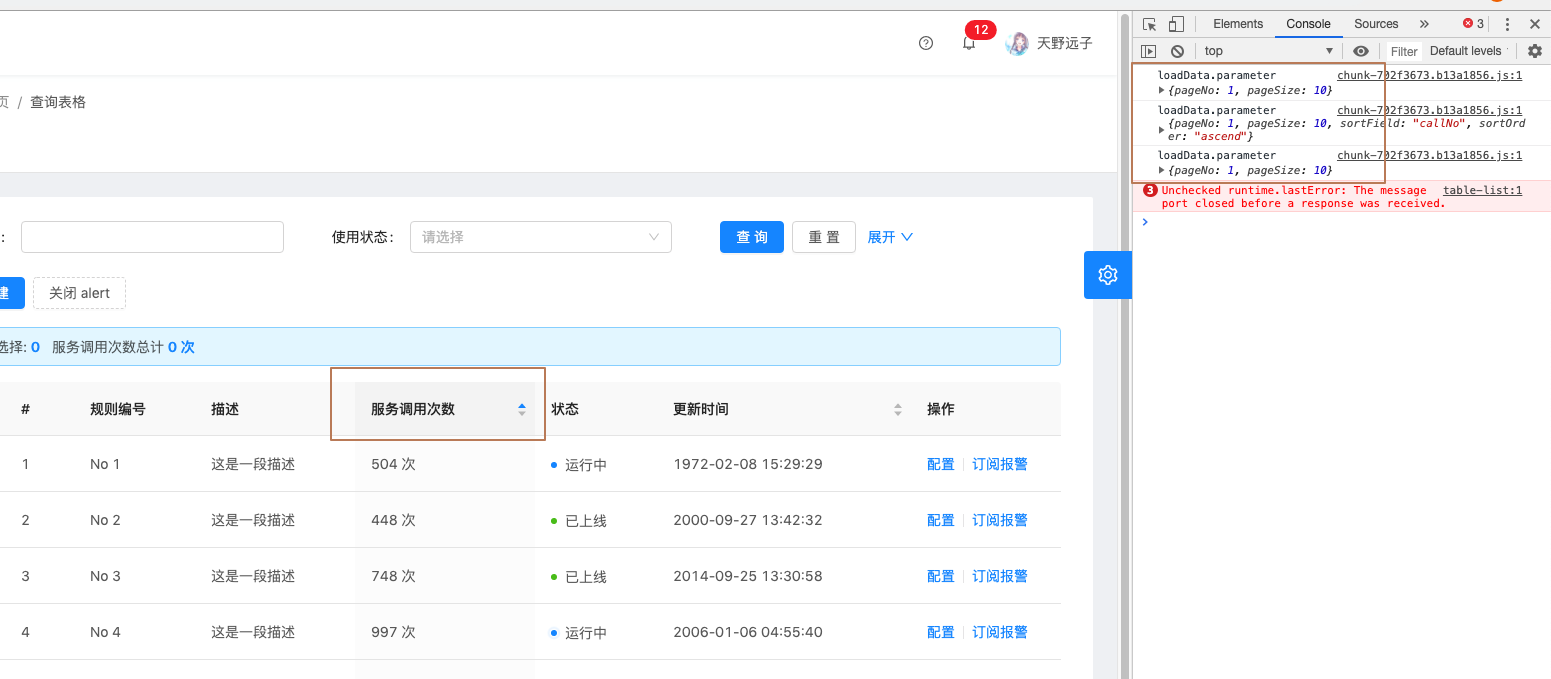This screenshot has width=1551, height=679.
Task: Toggle sort on 更新时间 column
Action: 898,408
